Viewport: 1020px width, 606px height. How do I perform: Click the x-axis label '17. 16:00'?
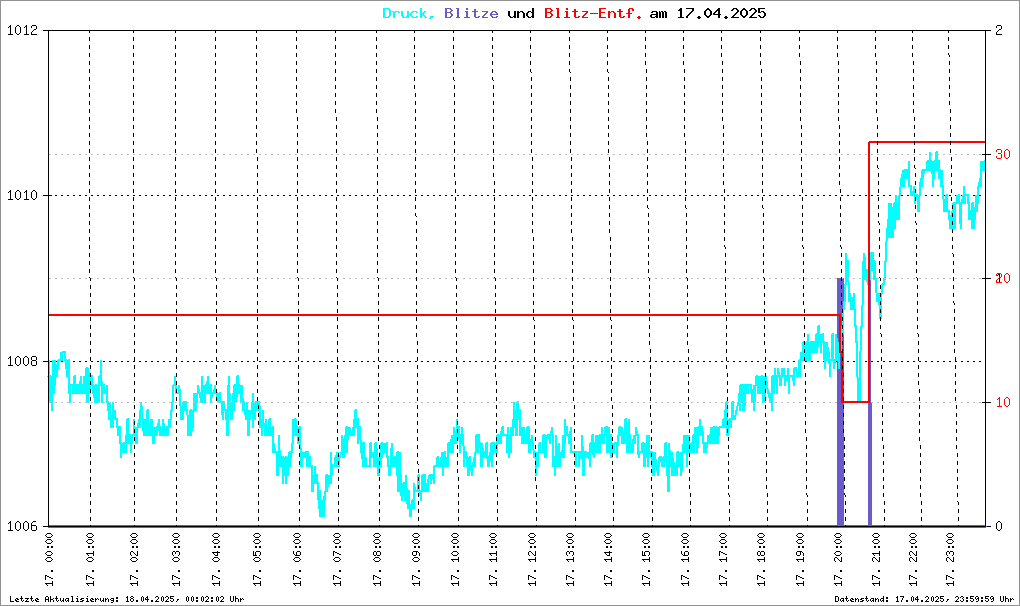coord(686,560)
